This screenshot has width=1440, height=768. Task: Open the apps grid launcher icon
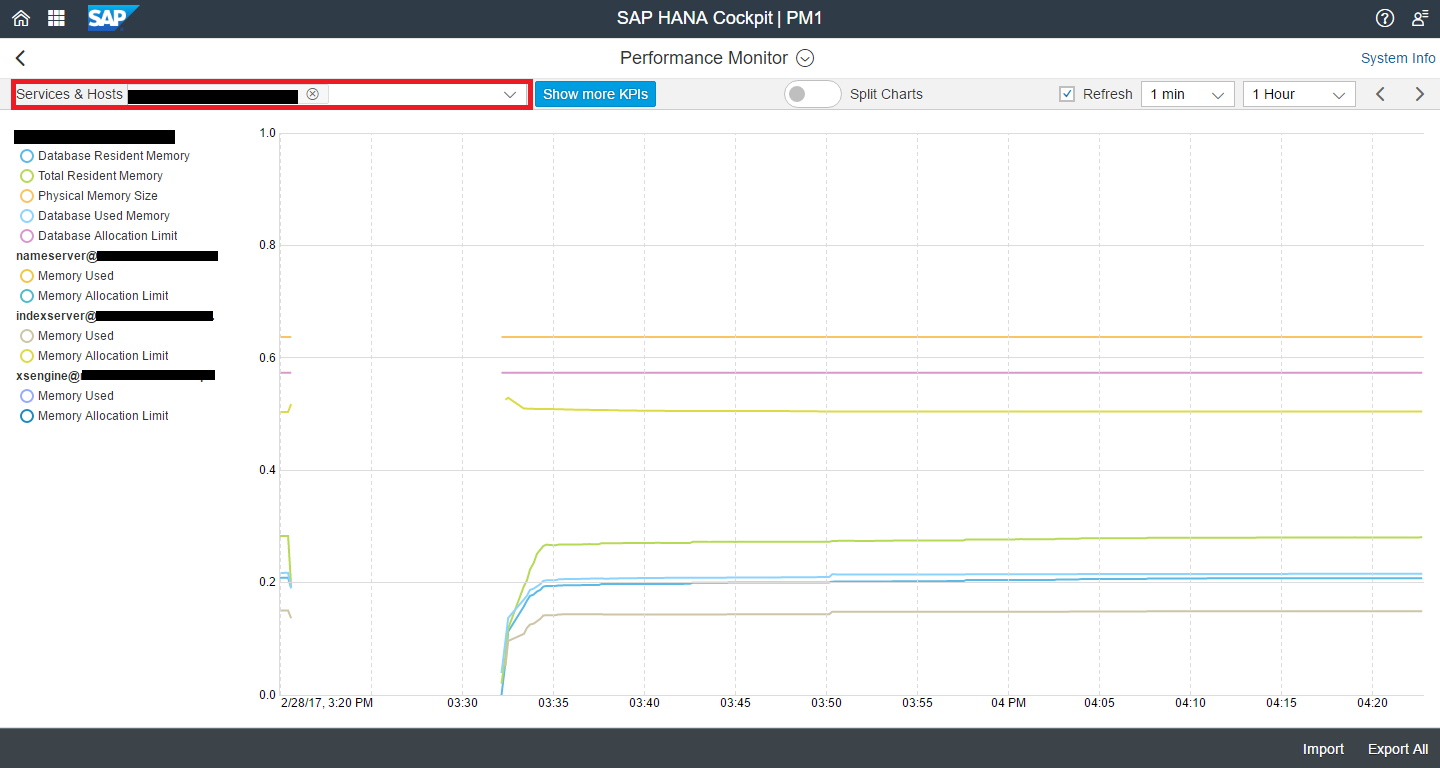57,18
